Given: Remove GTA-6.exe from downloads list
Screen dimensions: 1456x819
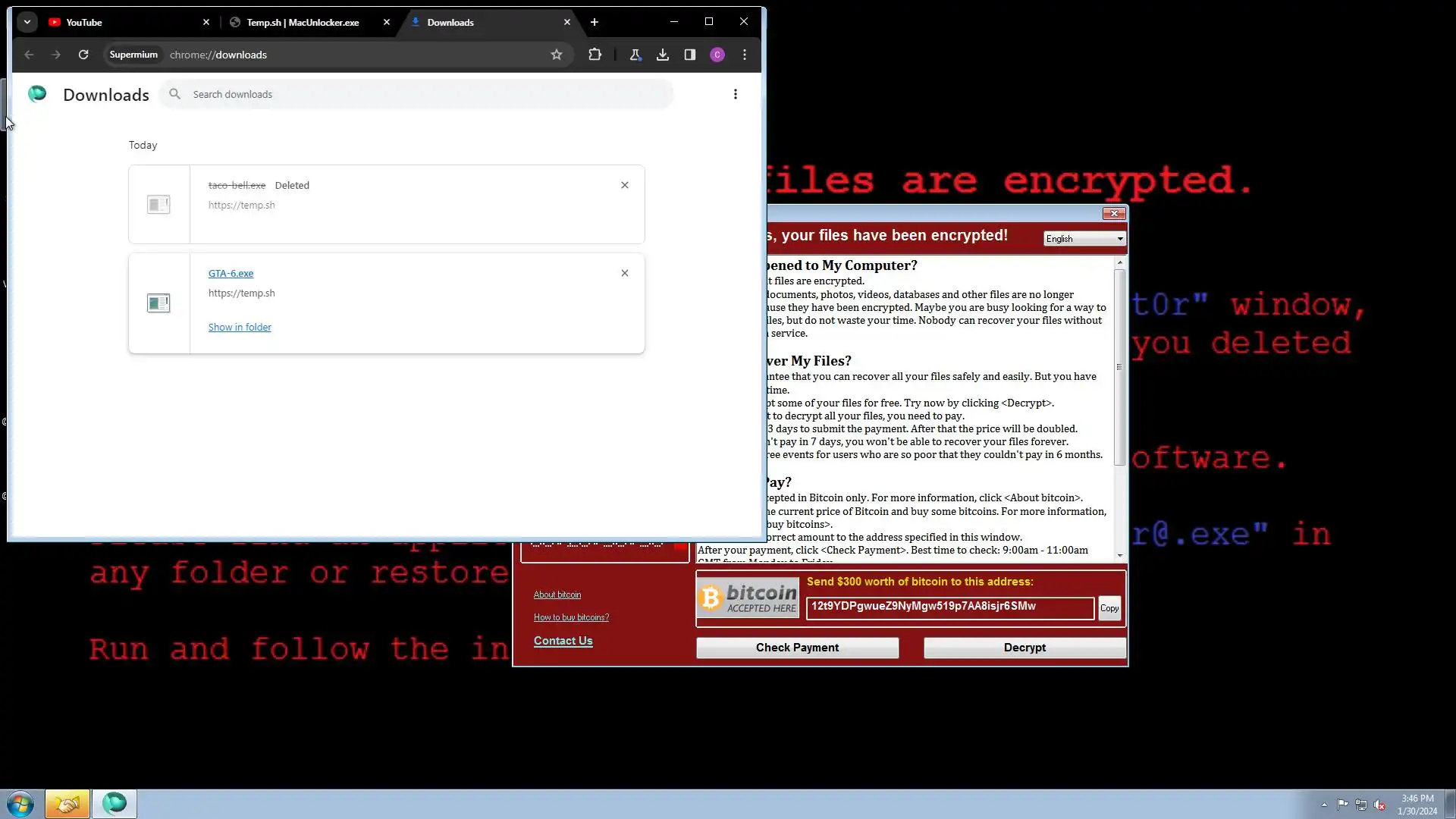Looking at the screenshot, I should pos(625,273).
